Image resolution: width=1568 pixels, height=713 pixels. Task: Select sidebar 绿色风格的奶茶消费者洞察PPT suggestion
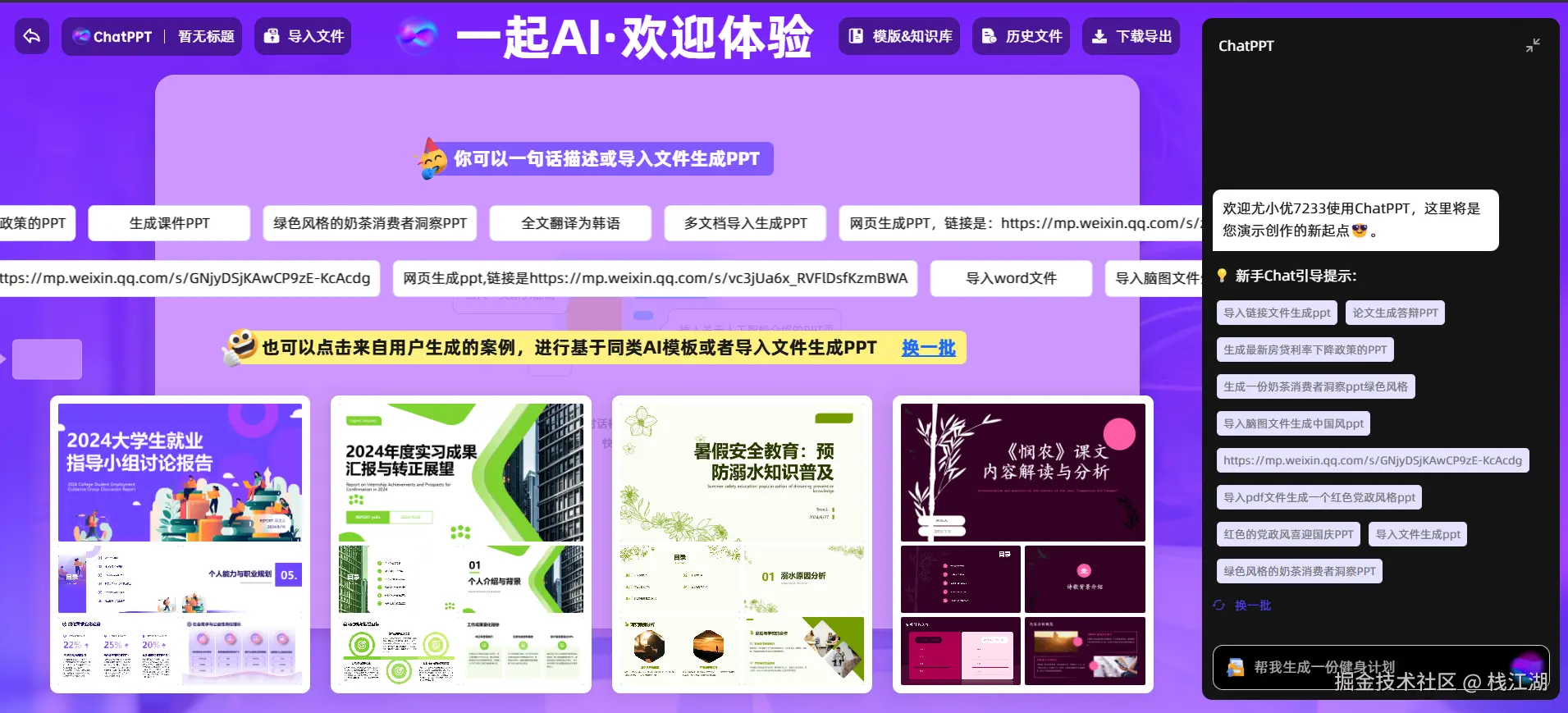(1300, 571)
